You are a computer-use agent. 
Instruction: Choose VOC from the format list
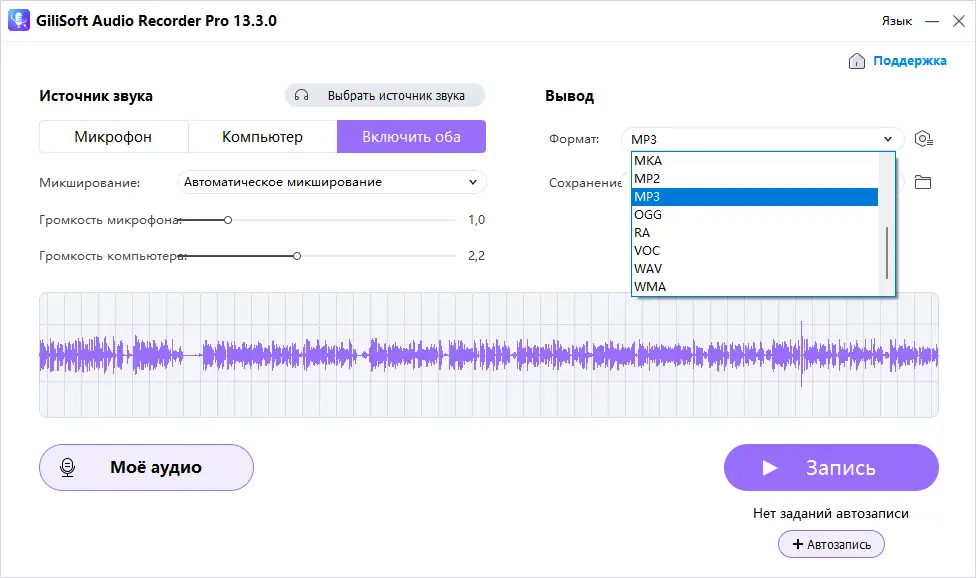click(755, 251)
